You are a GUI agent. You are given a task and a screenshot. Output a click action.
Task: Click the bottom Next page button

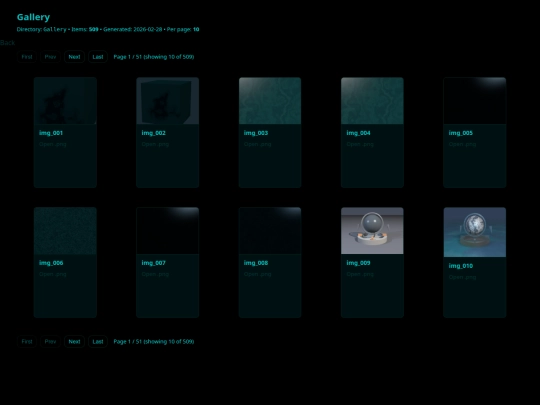pos(74,342)
